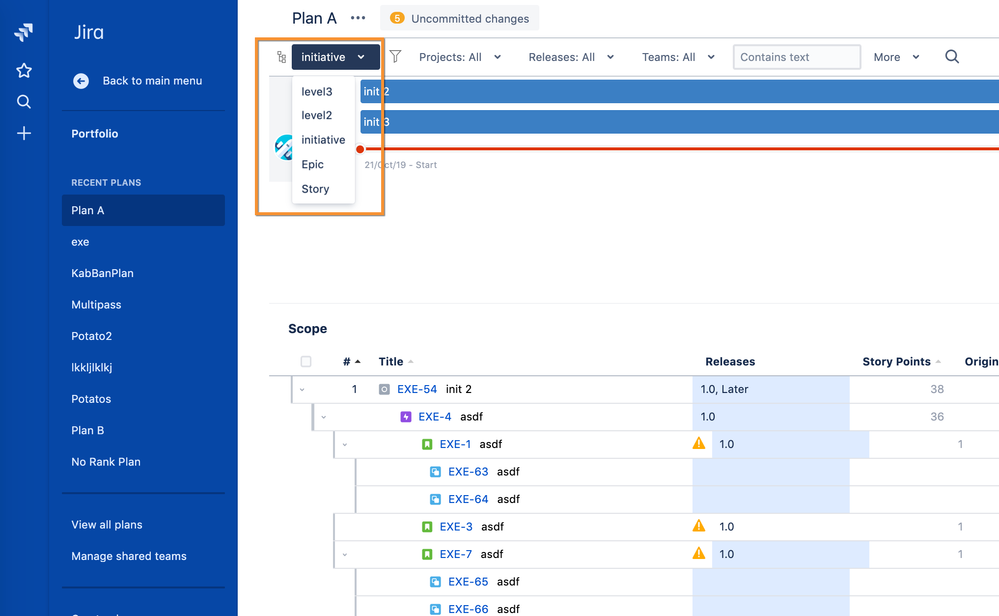
Task: Open the Projects: All dropdown
Action: pyautogui.click(x=460, y=57)
